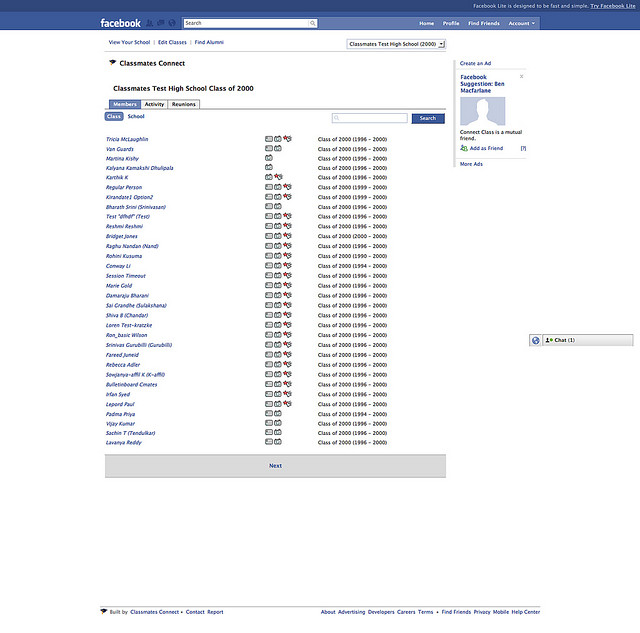Click the Add as Friend link
The image size is (640, 633).
pyautogui.click(x=486, y=148)
